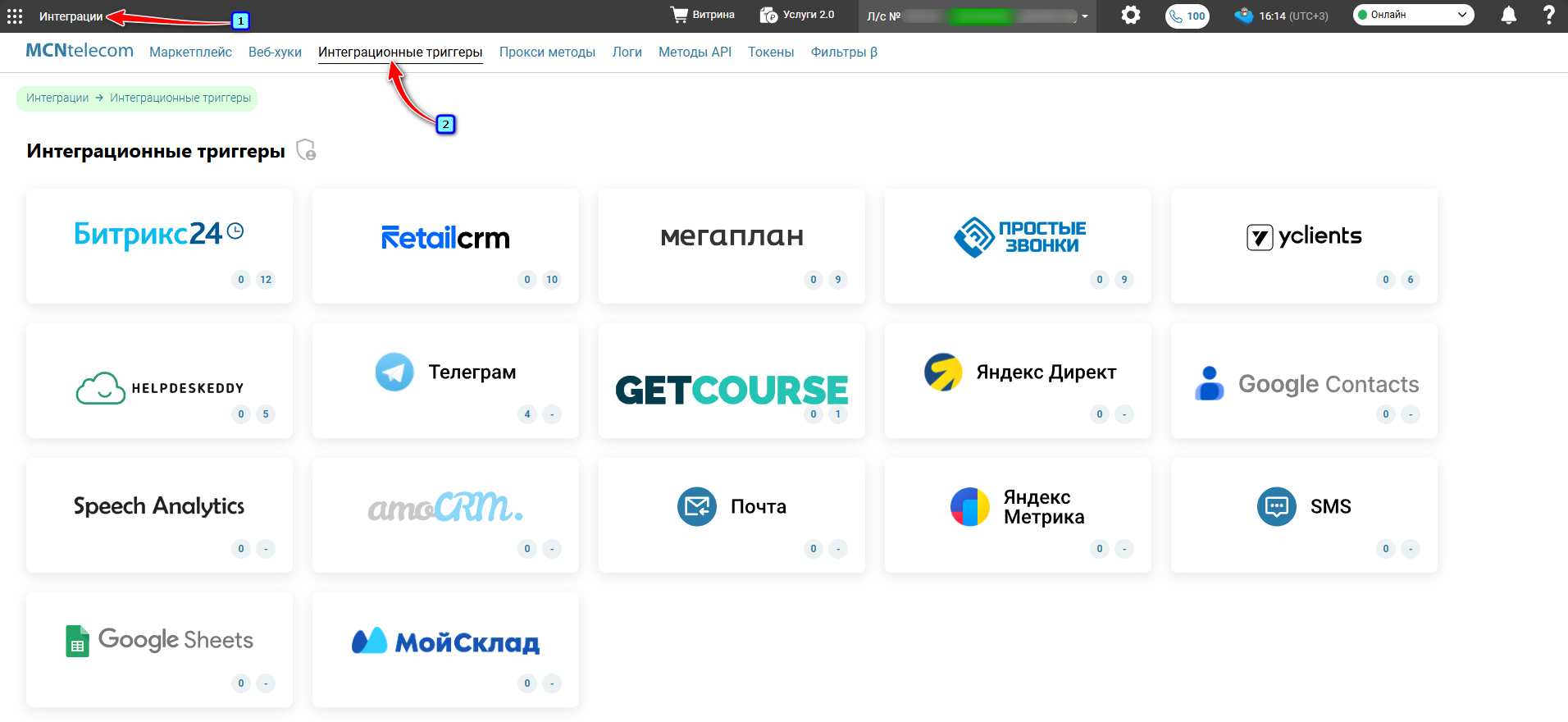Open the Почта integration card
The image size is (1568, 722).
click(x=732, y=515)
